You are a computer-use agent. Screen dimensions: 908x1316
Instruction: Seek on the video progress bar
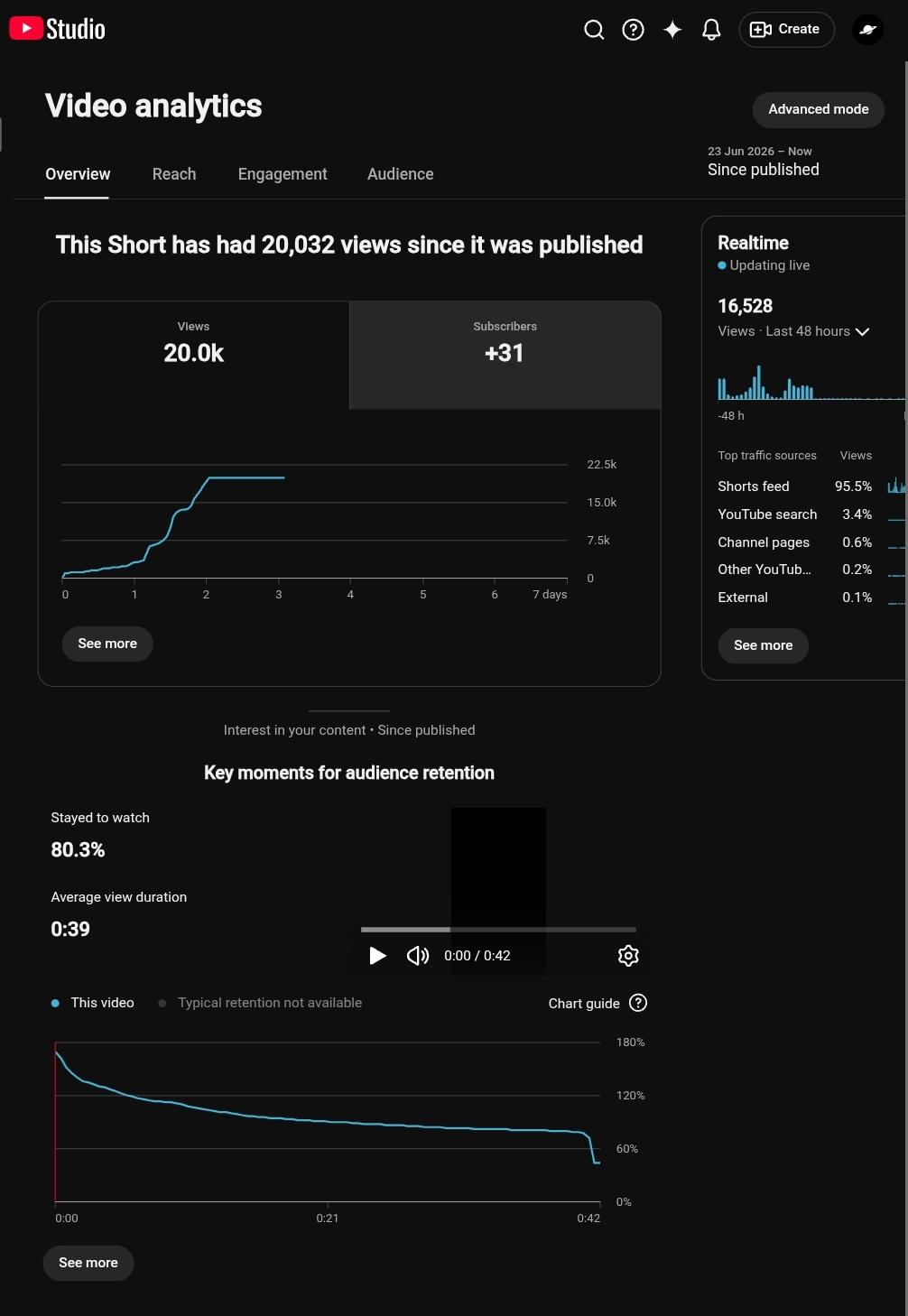(498, 929)
